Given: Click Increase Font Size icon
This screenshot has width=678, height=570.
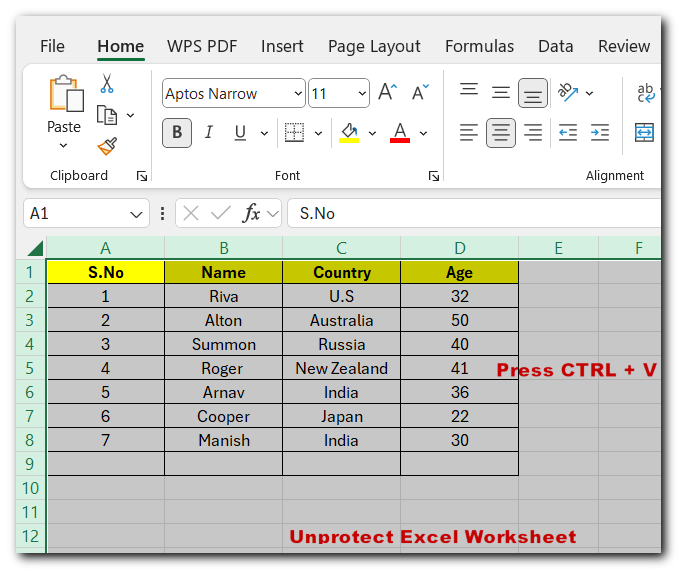Looking at the screenshot, I should 388,93.
